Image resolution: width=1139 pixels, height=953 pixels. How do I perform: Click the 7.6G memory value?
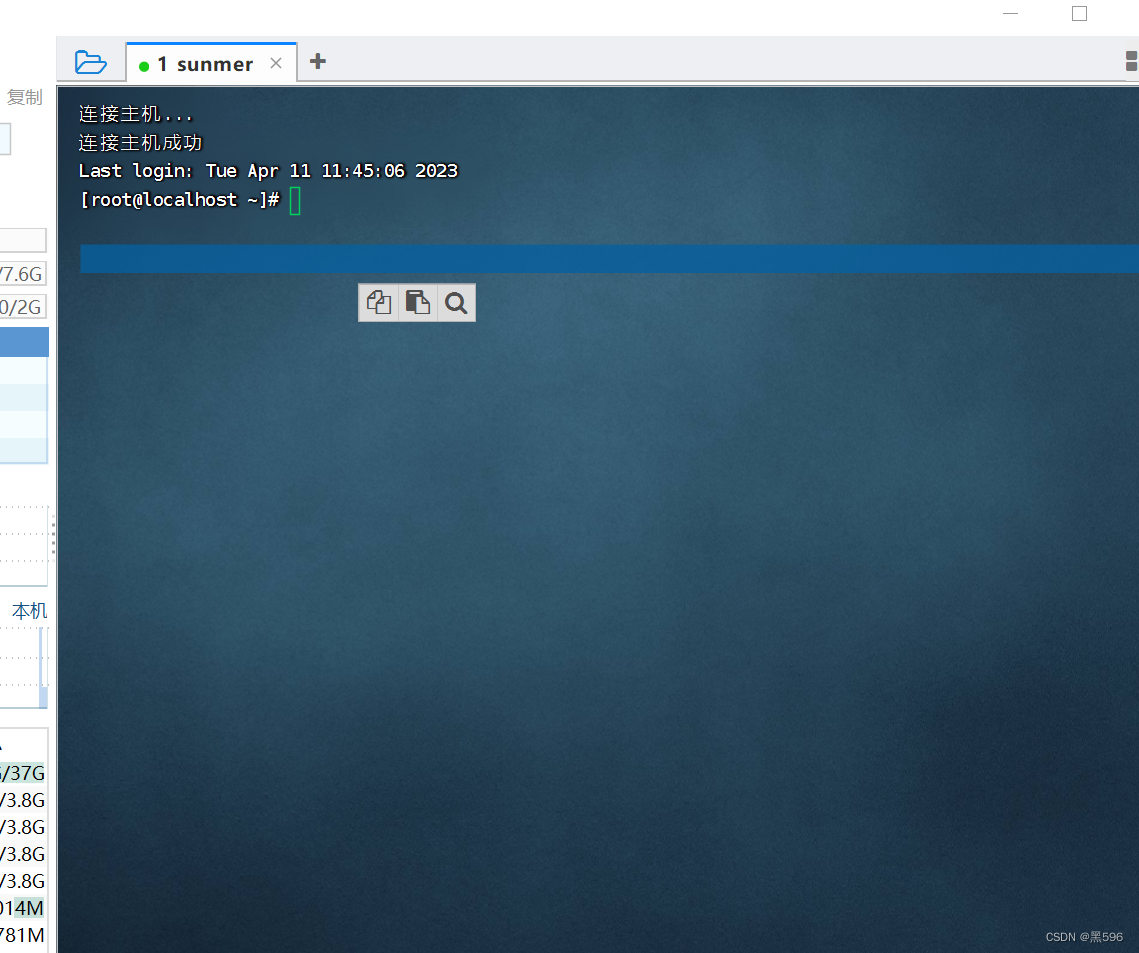click(22, 274)
